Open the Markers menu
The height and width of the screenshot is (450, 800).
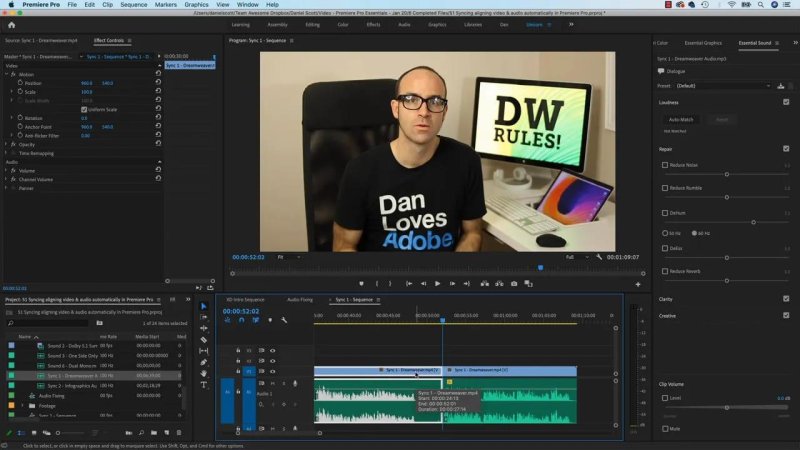tap(166, 5)
